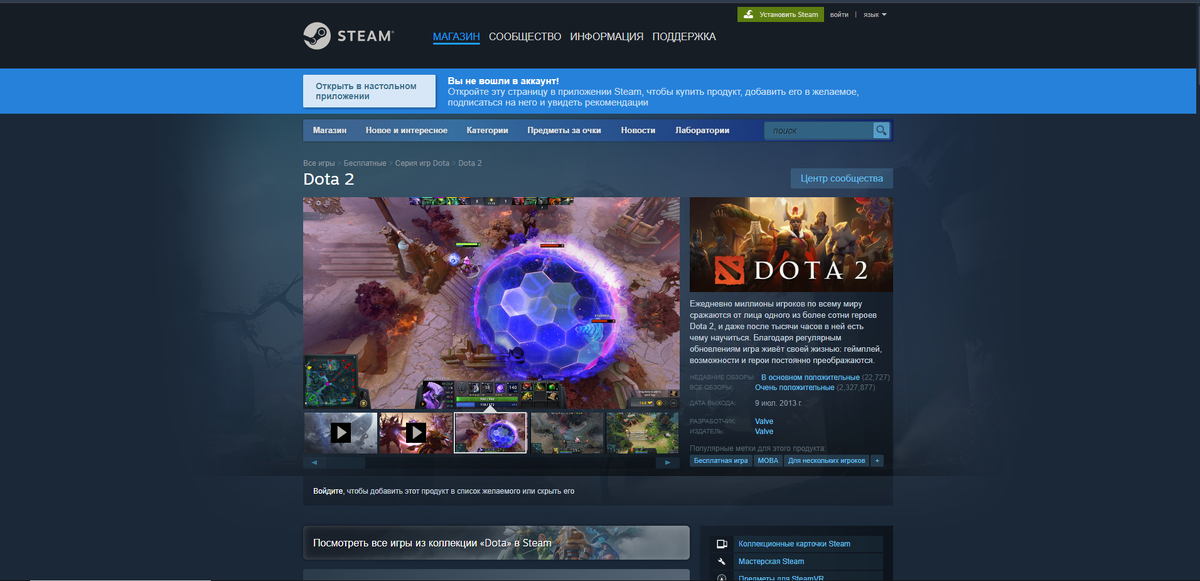This screenshot has height=581, width=1200.
Task: Open the Новости tab
Action: (x=638, y=131)
